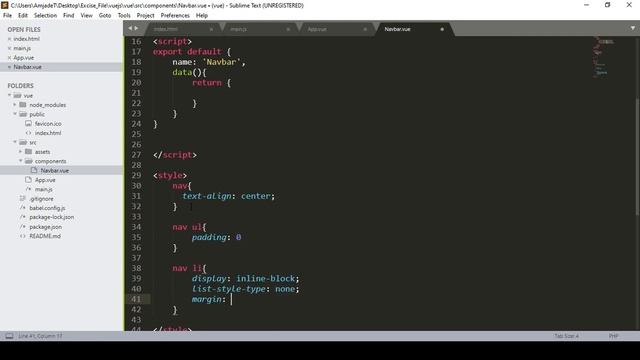Open the File menu
Image resolution: width=640 pixels, height=360 pixels.
(7, 16)
